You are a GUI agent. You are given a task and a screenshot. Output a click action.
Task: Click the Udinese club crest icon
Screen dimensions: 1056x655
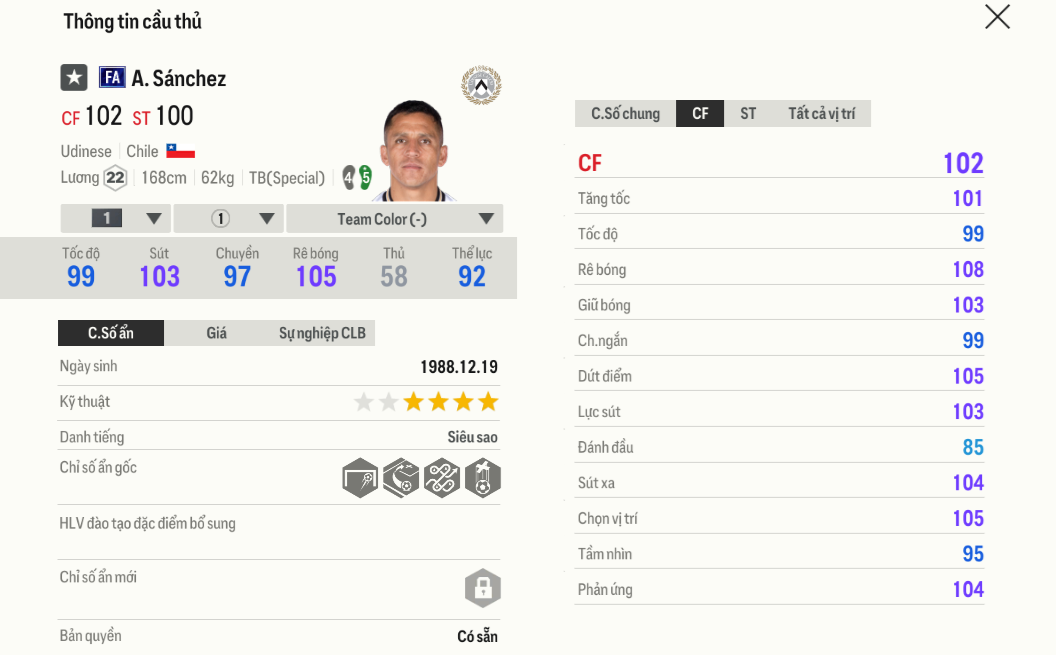click(481, 86)
